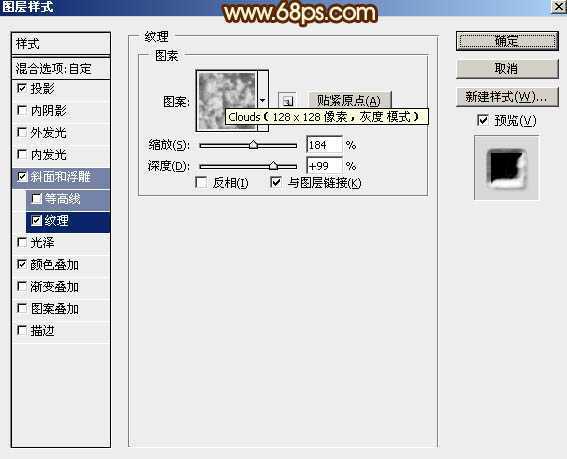Select 样式 in the left panel
The height and width of the screenshot is (459, 567).
tap(61, 44)
